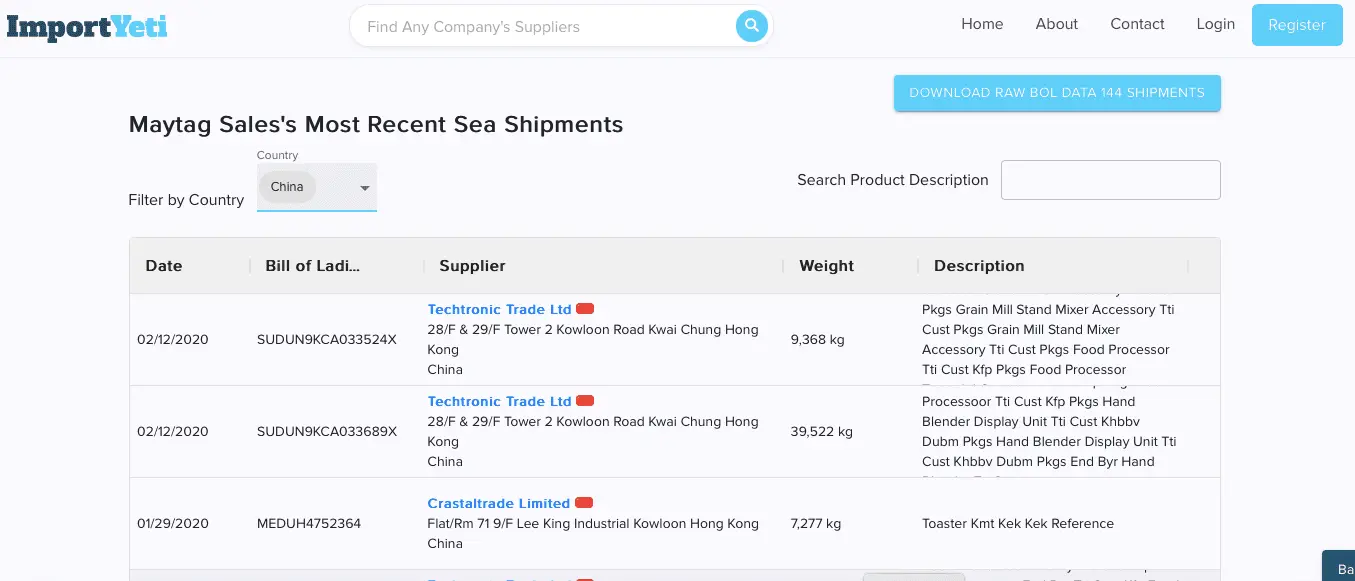Click the Bill of Lading column header

pyautogui.click(x=312, y=266)
